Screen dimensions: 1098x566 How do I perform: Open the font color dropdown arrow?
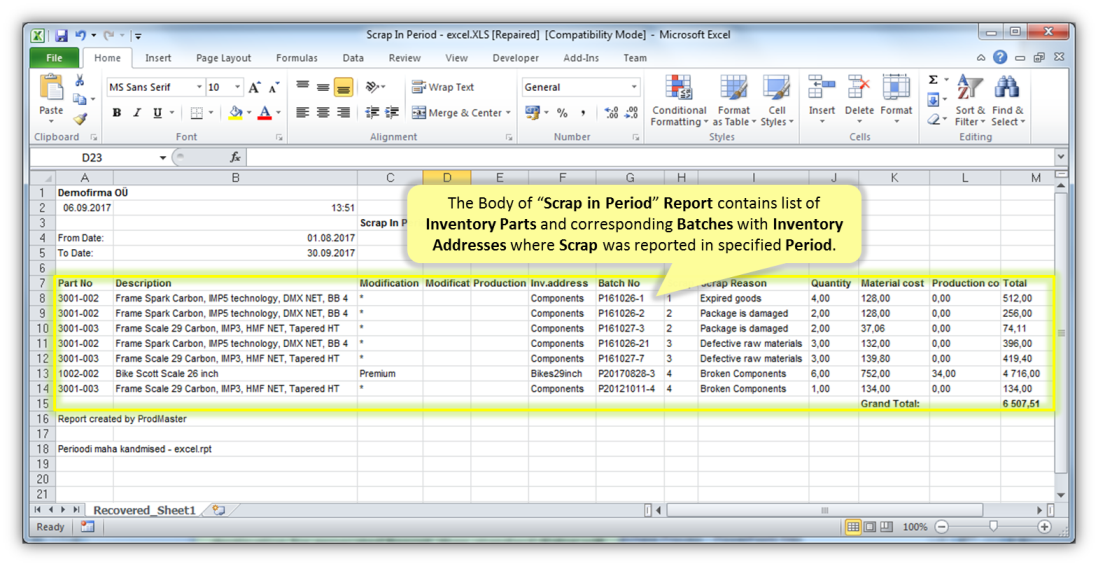[x=278, y=113]
